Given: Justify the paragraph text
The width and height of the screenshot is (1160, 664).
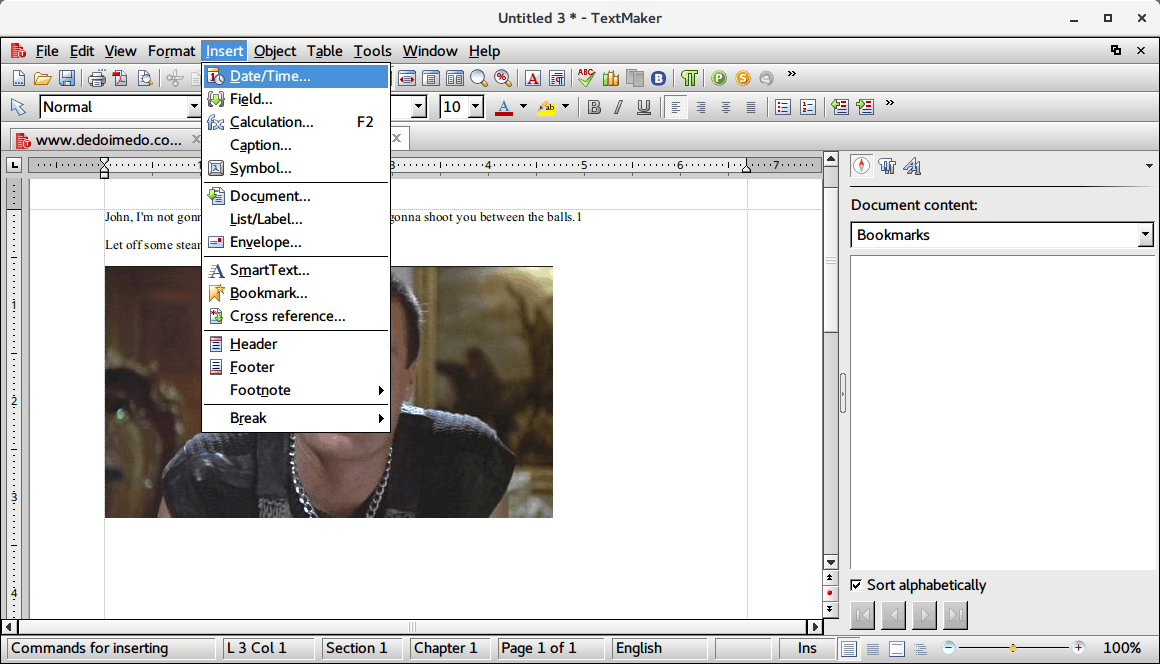Looking at the screenshot, I should (x=751, y=107).
